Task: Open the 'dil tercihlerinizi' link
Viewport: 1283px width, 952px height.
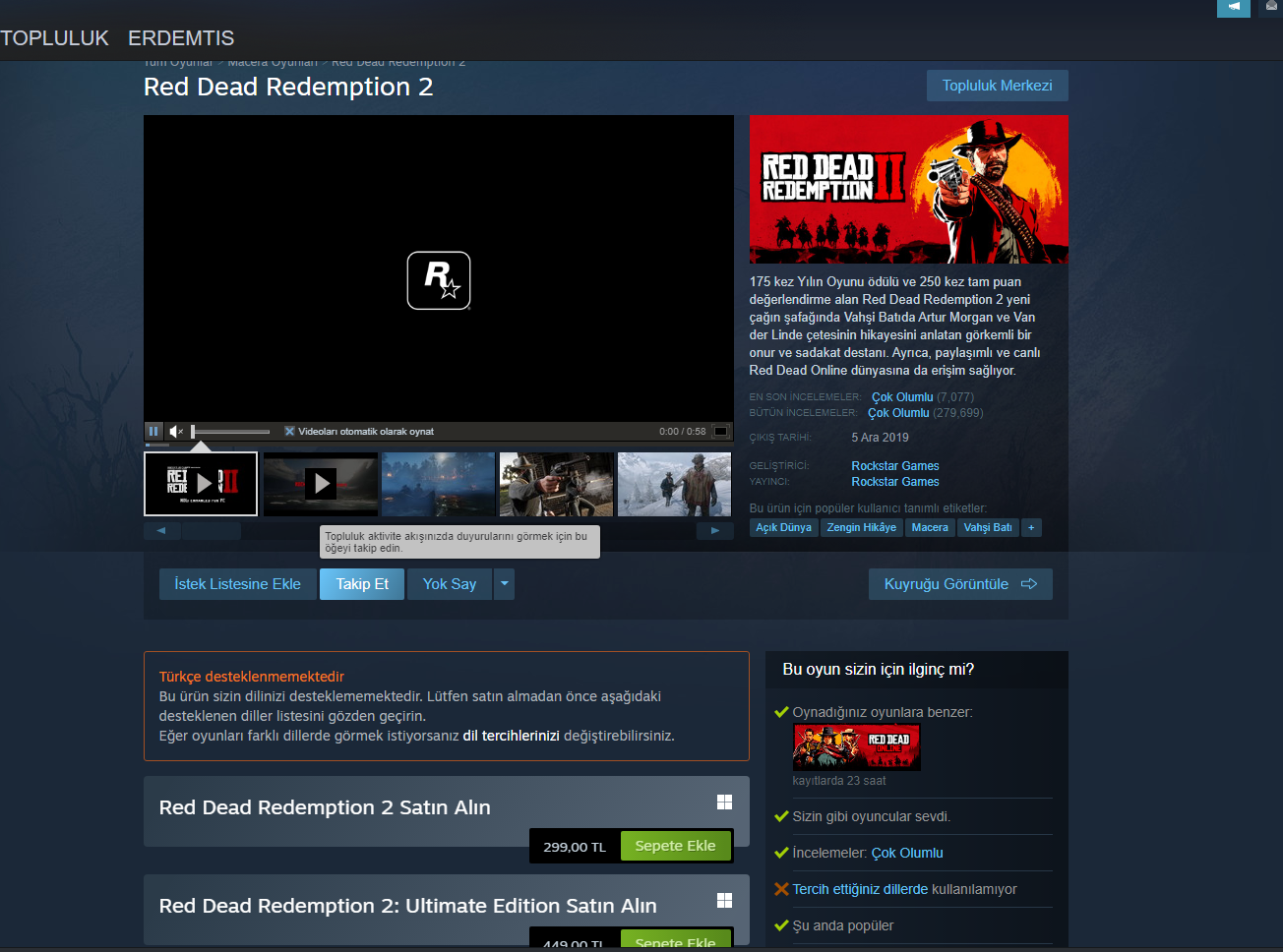Action: [511, 736]
